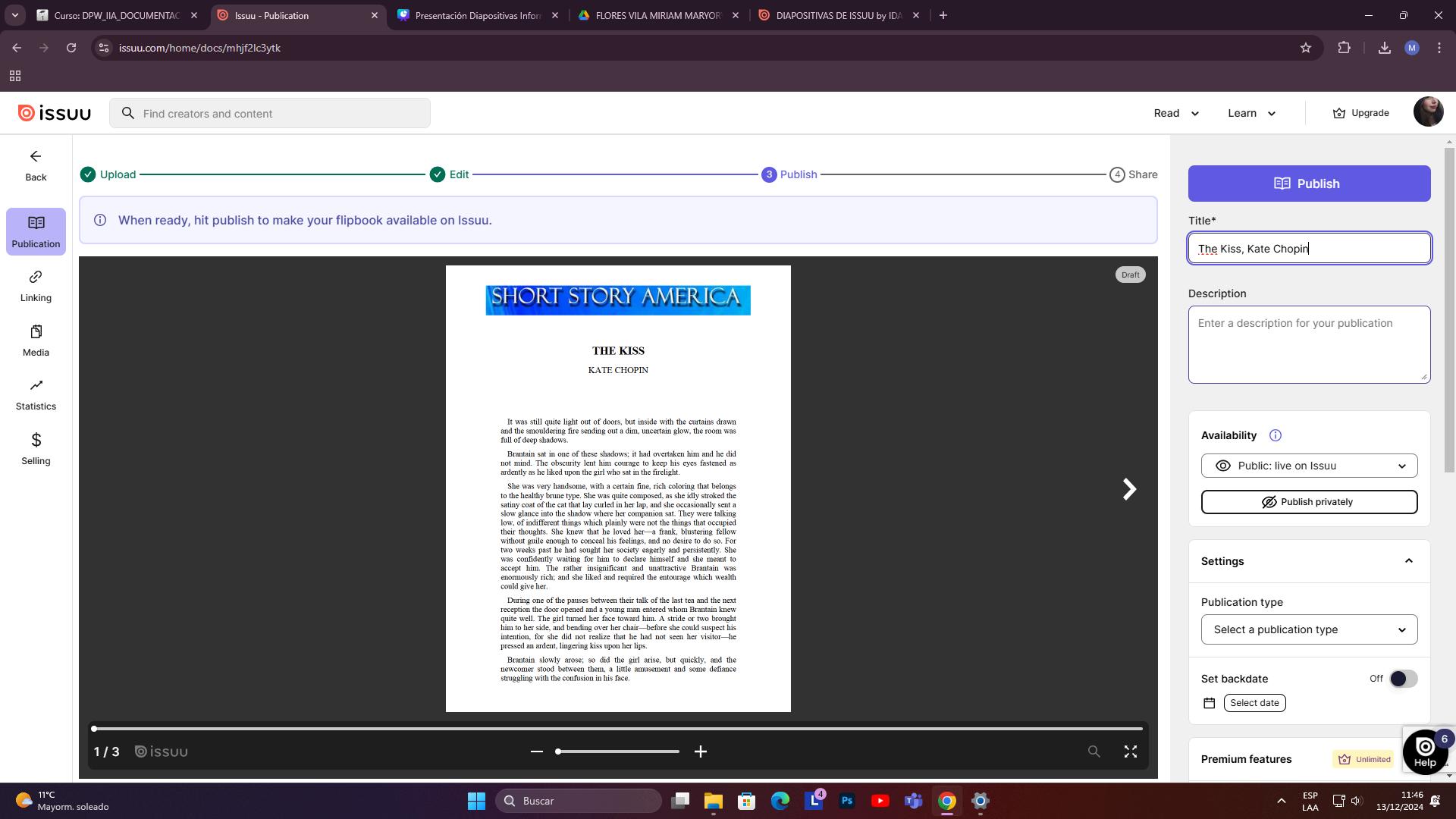Screen dimensions: 1456x819
Task: Go to next flipbook page arrow
Action: [x=1129, y=489]
